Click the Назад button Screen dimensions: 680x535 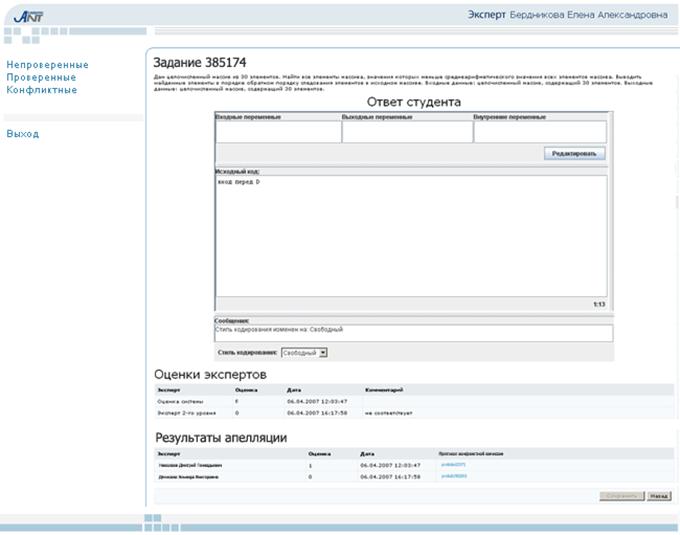point(659,496)
